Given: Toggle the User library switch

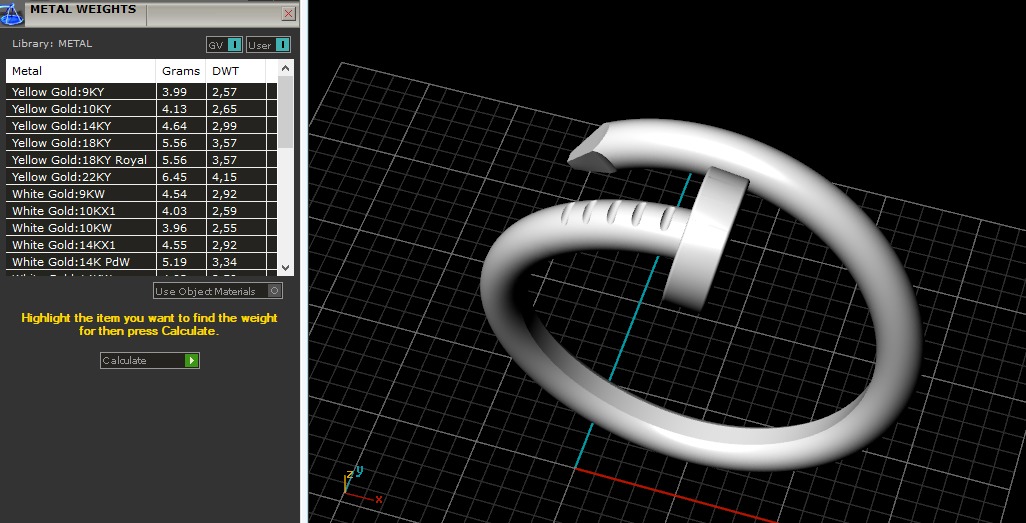Looking at the screenshot, I should 268,45.
